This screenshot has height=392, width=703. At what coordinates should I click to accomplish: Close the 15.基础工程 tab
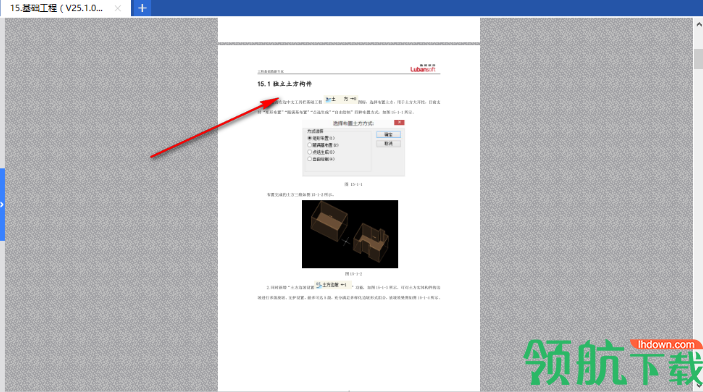pos(117,8)
